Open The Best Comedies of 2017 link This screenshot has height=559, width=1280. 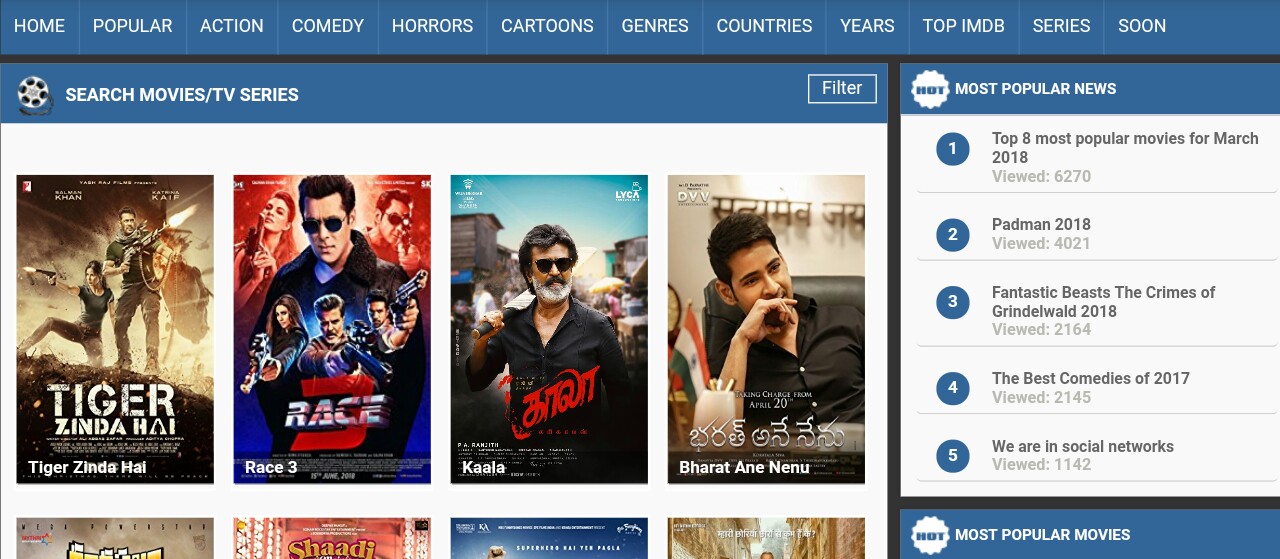pos(1091,378)
